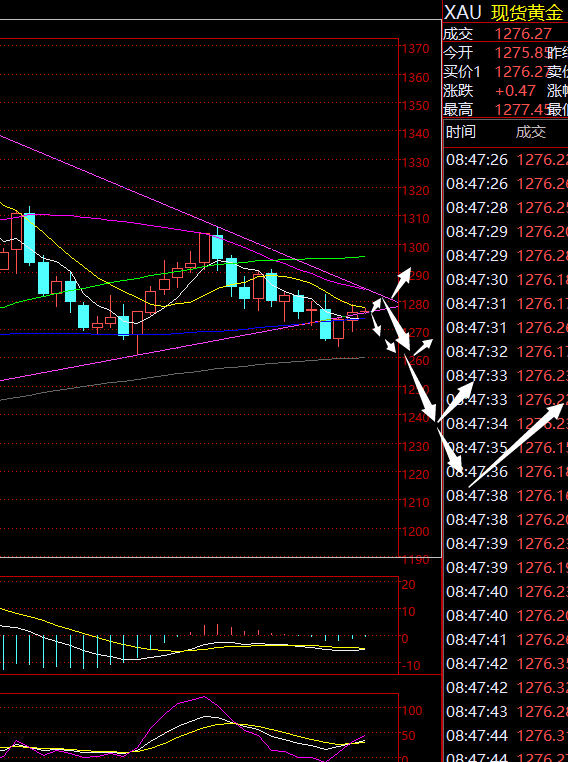Select the 08:47:30 trade record row
568x762 pixels.
tap(506, 279)
